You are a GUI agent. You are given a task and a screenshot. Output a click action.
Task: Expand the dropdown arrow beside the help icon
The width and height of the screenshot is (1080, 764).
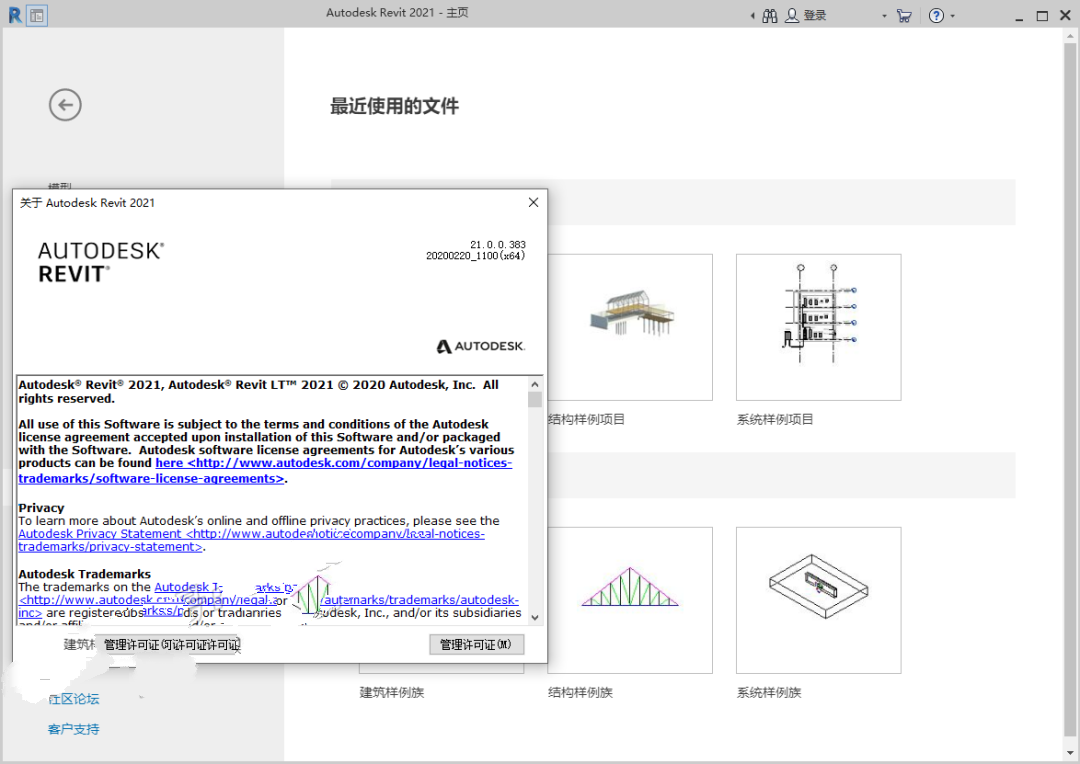point(953,16)
